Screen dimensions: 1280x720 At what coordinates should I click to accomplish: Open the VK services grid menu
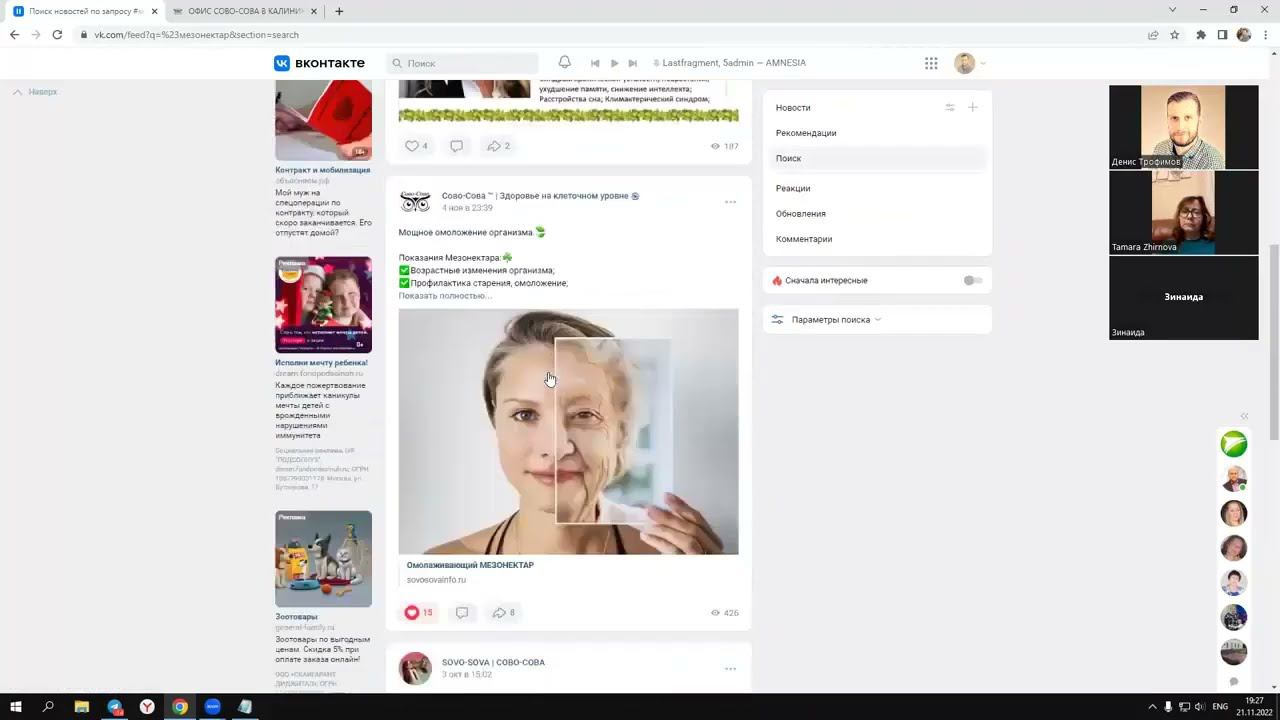click(931, 63)
